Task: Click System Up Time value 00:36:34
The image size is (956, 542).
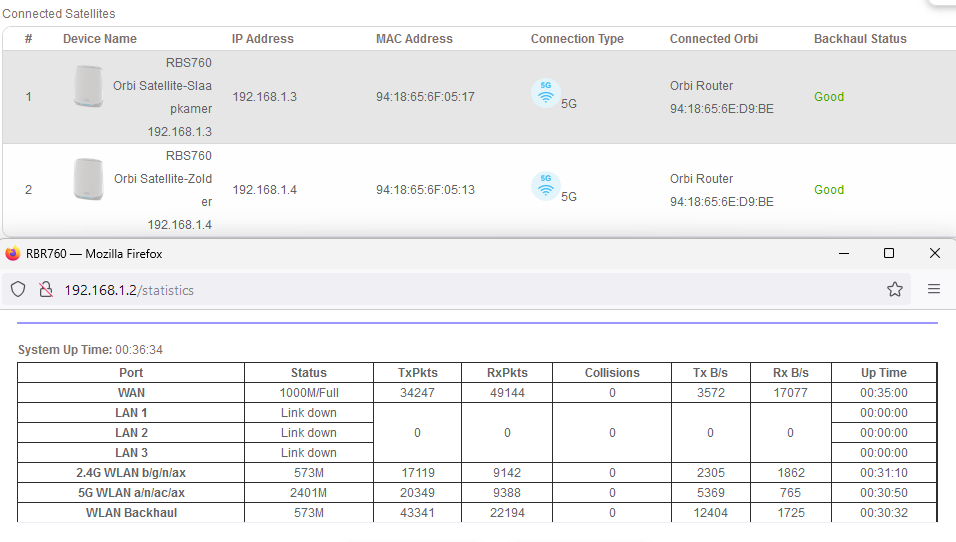Action: pyautogui.click(x=139, y=350)
